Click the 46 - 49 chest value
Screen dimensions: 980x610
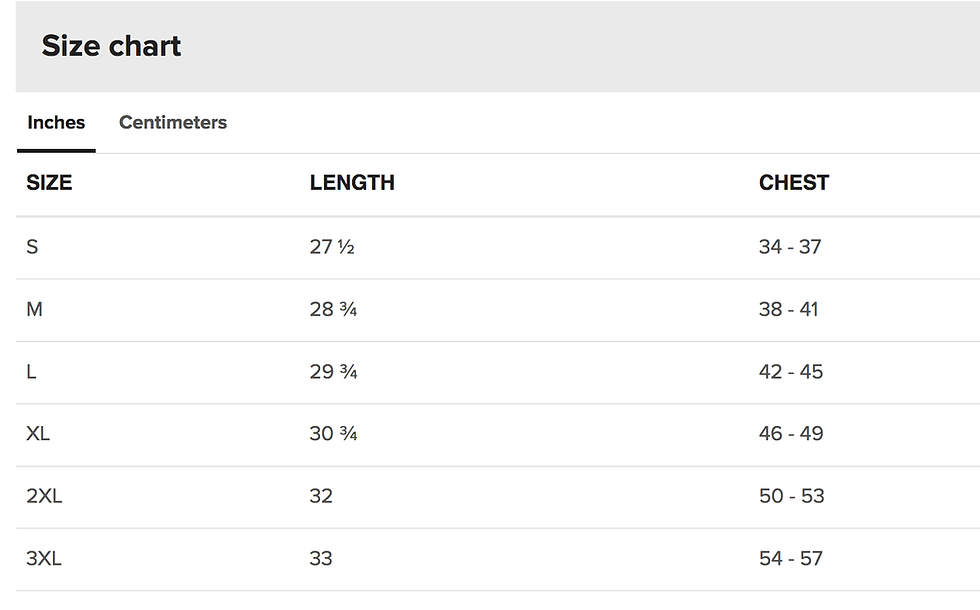tap(791, 434)
